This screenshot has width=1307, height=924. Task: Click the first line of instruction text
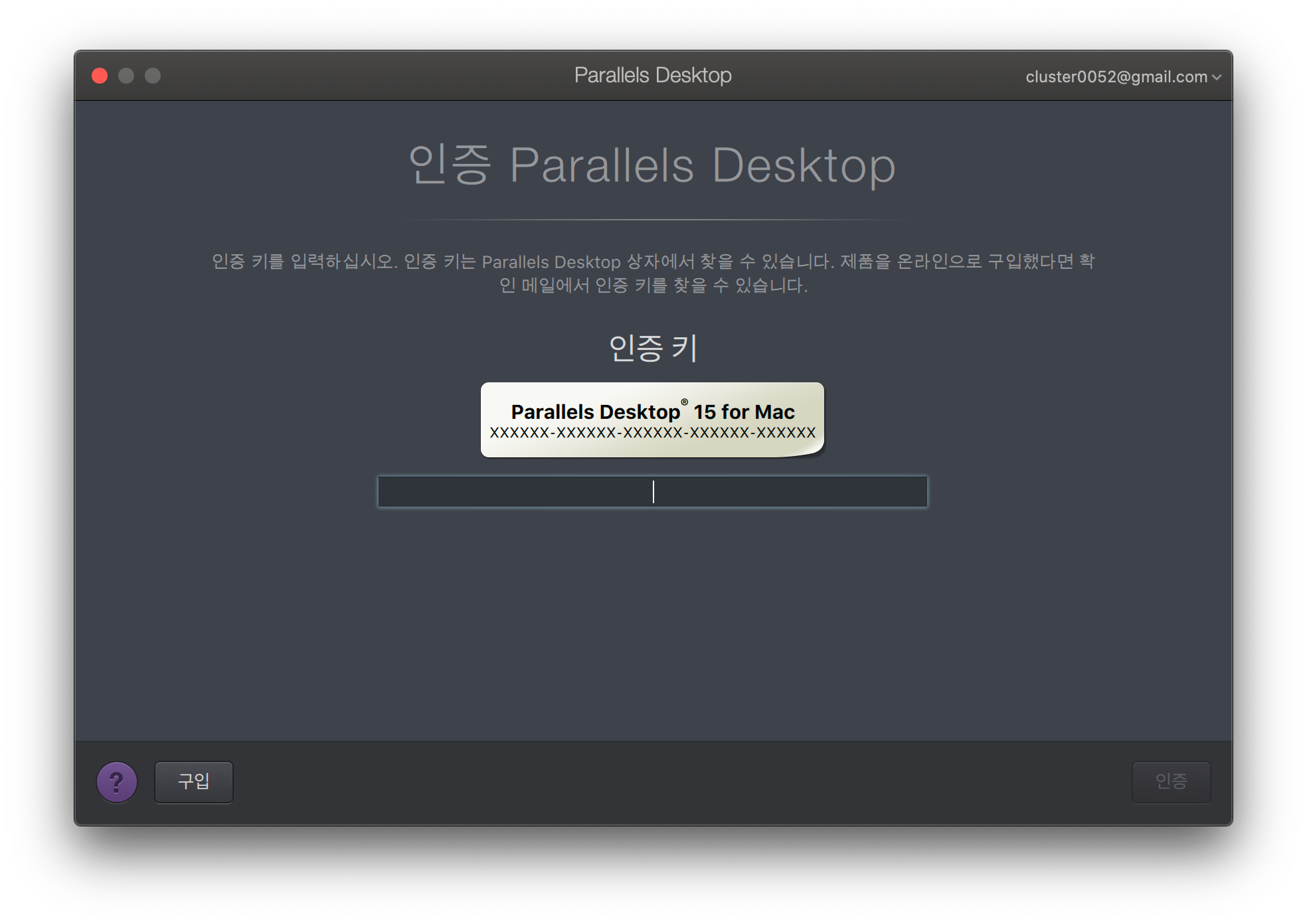coord(652,262)
